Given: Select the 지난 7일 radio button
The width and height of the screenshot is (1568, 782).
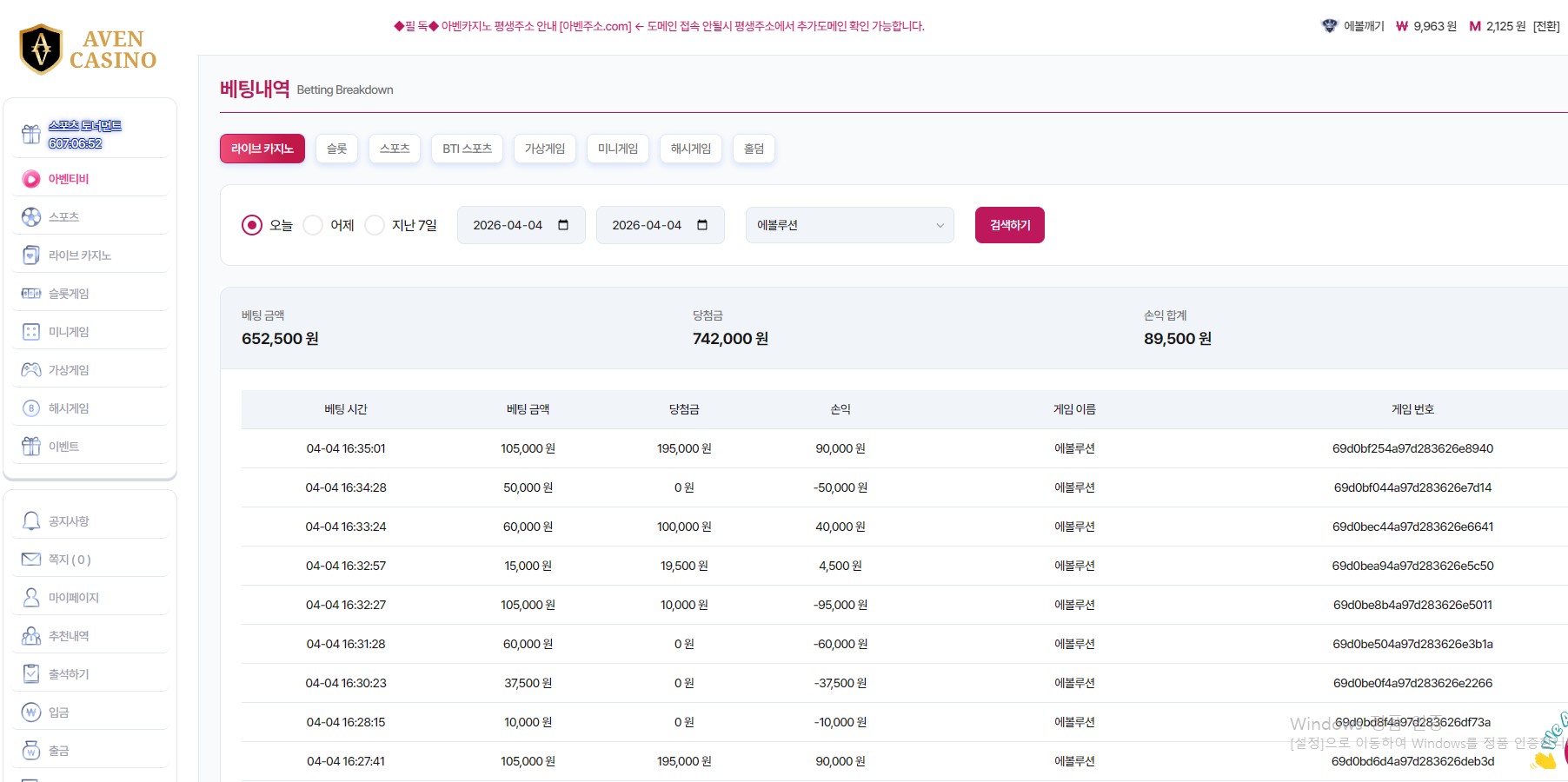Looking at the screenshot, I should click(375, 225).
